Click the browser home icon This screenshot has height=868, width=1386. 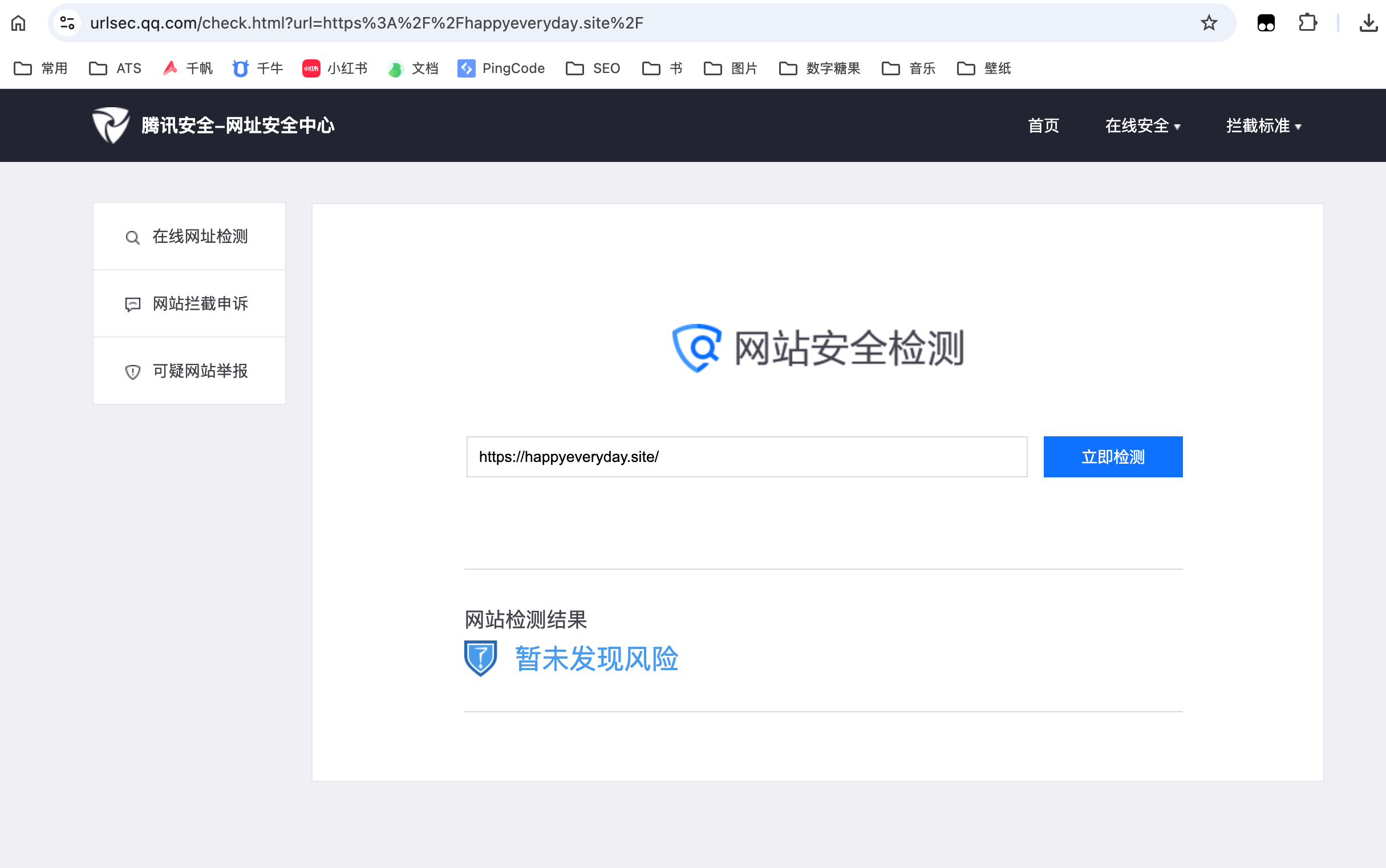point(18,23)
